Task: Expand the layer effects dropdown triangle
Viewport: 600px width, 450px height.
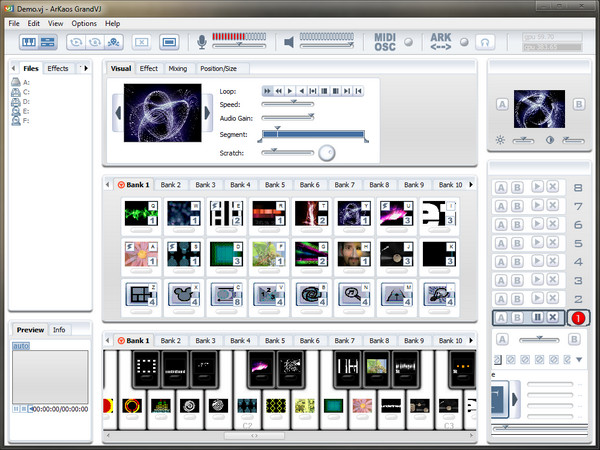Action: point(579,359)
